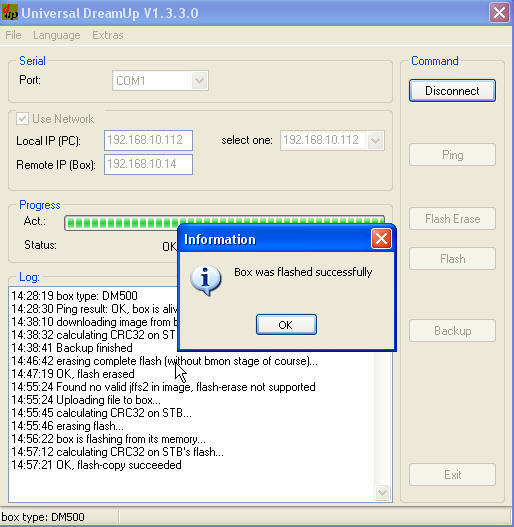
Task: Select log line 'erasing complete flash' at 14:46:42
Action: click(165, 361)
